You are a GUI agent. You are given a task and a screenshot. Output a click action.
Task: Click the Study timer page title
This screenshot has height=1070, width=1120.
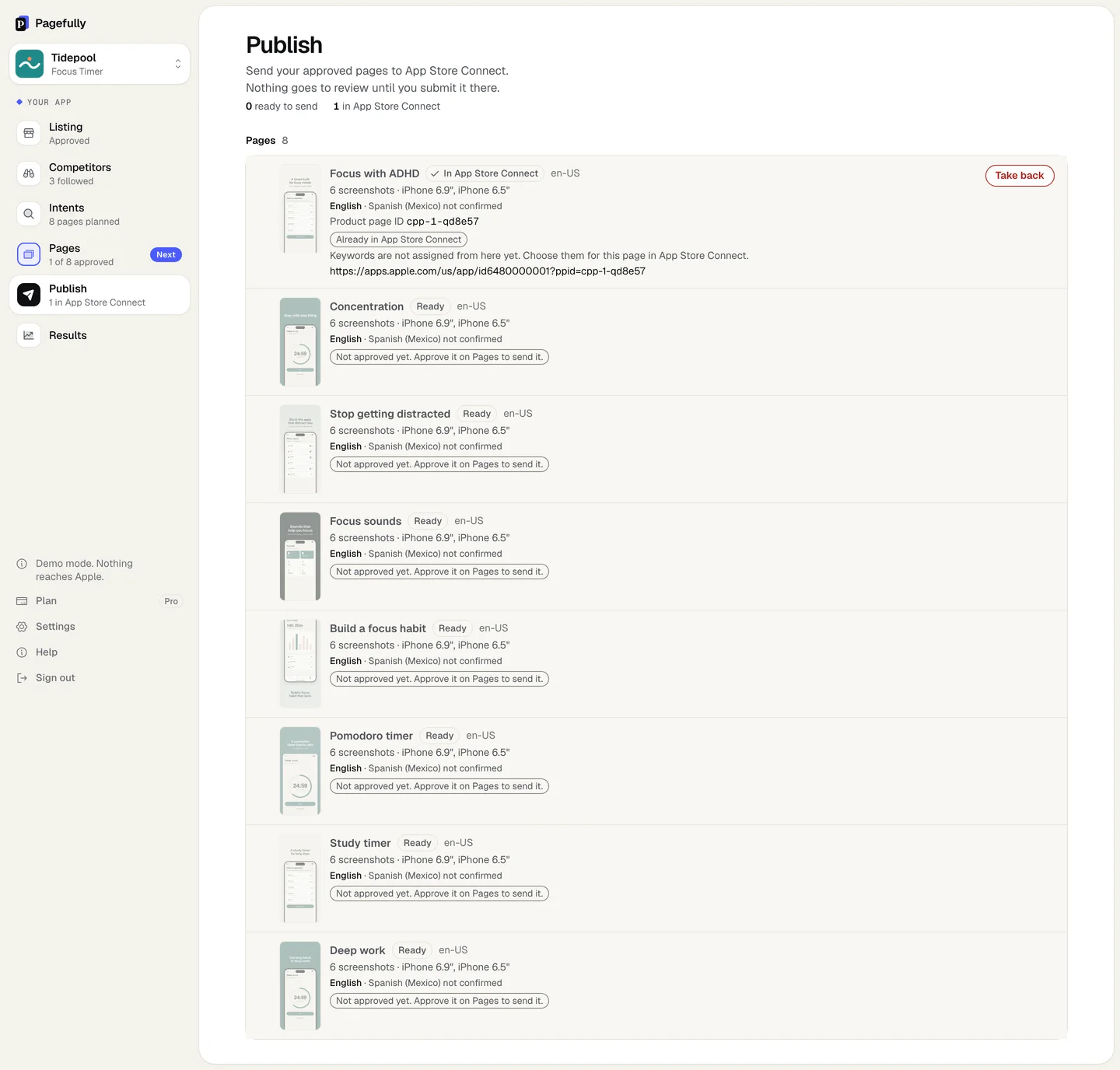click(360, 843)
